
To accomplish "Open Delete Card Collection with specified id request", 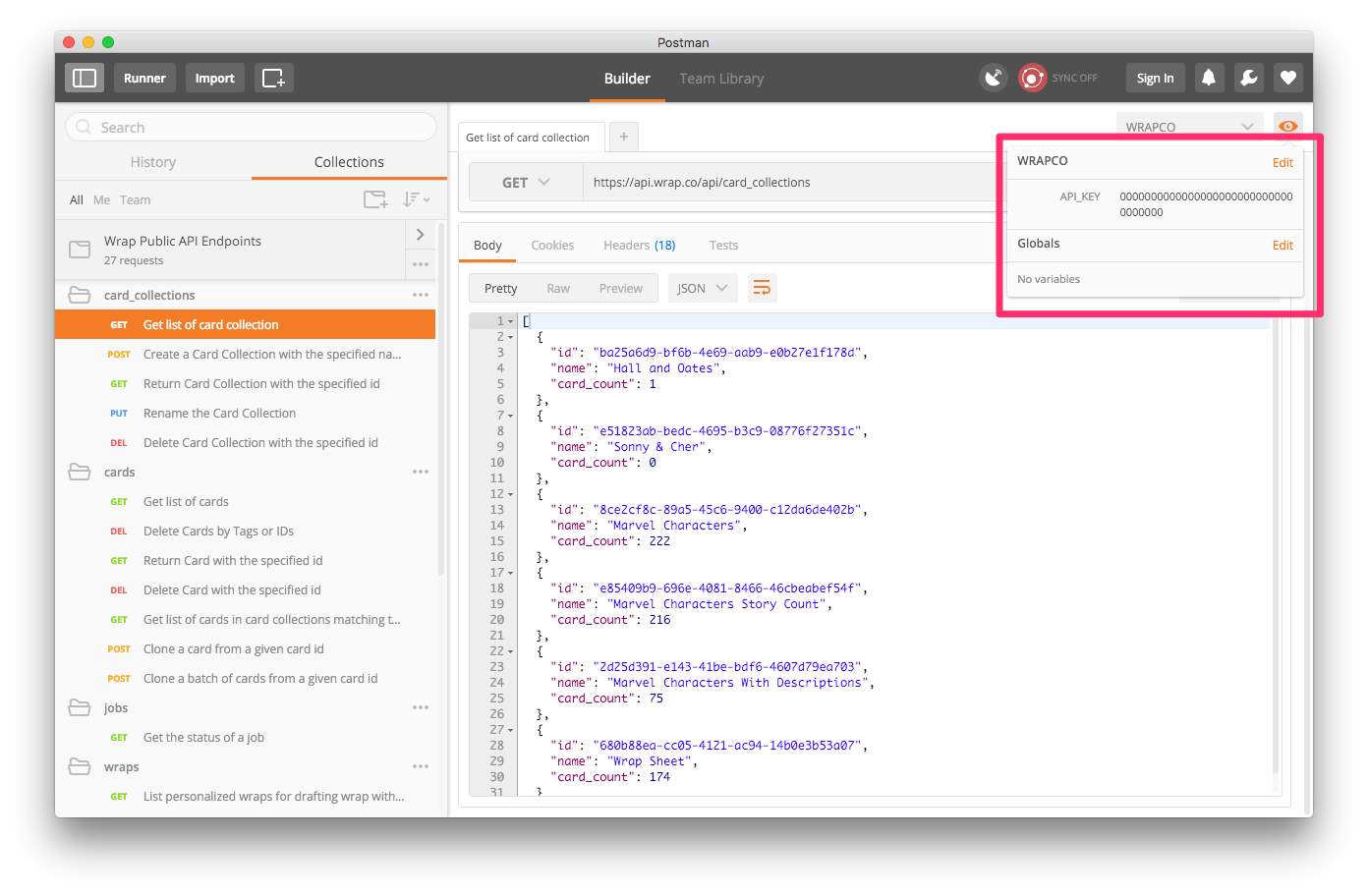I will coord(245,442).
